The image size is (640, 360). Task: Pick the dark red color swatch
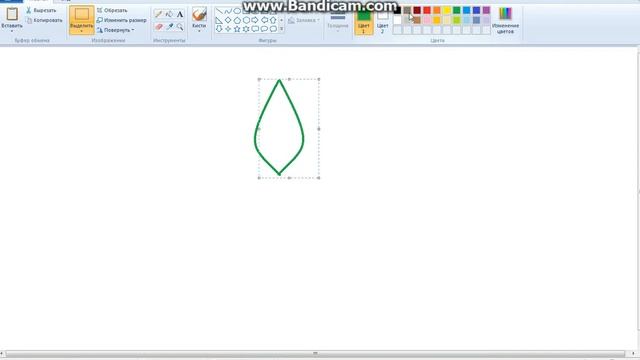417,10
